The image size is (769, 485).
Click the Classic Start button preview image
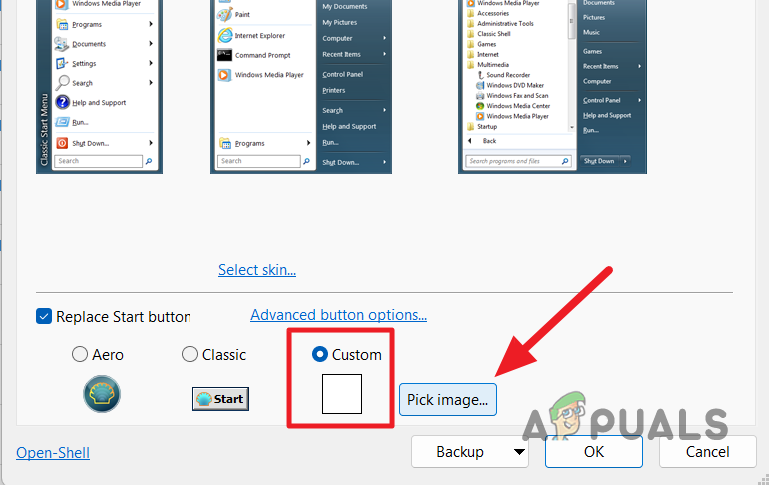[220, 399]
